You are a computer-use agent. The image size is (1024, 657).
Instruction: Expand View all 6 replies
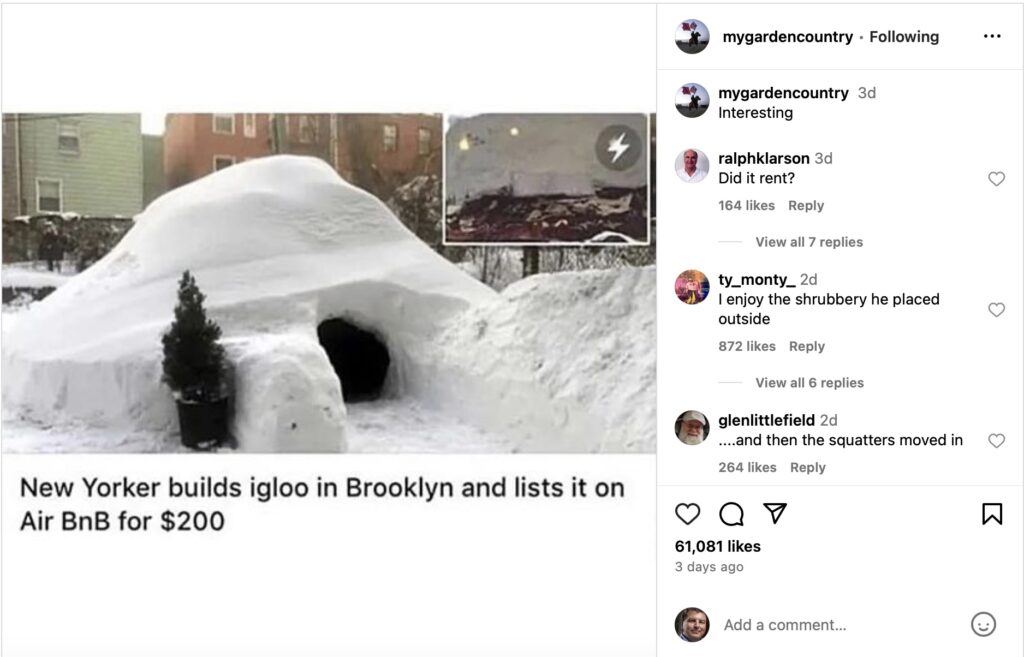(x=809, y=383)
